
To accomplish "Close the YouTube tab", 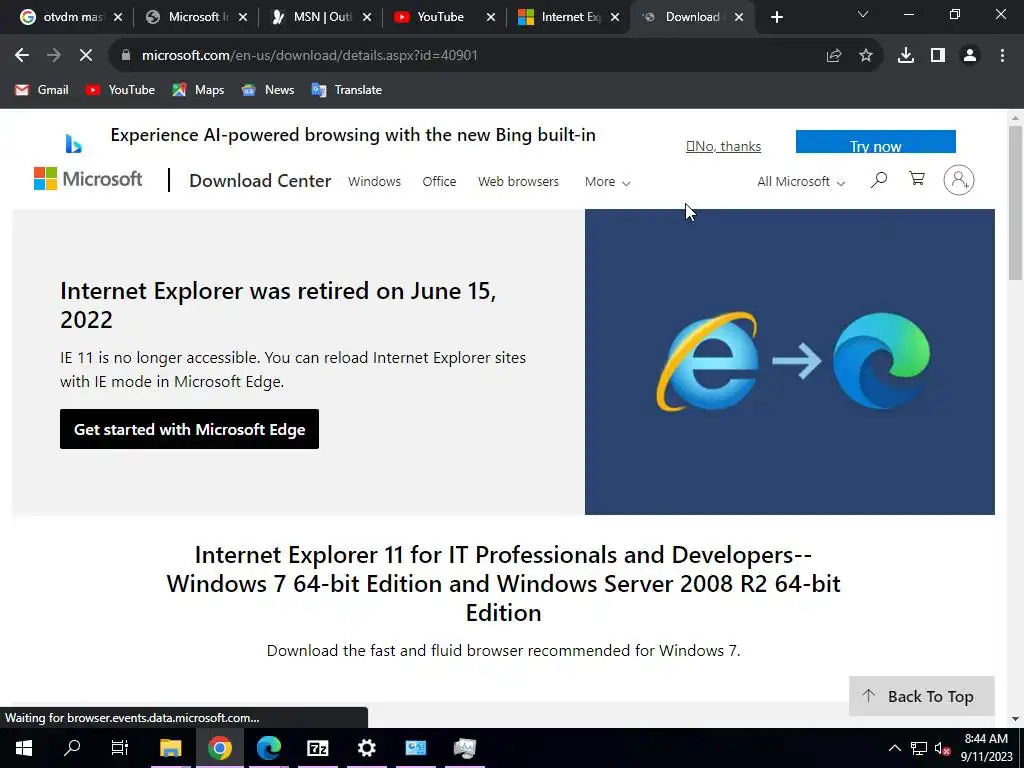I will [490, 18].
